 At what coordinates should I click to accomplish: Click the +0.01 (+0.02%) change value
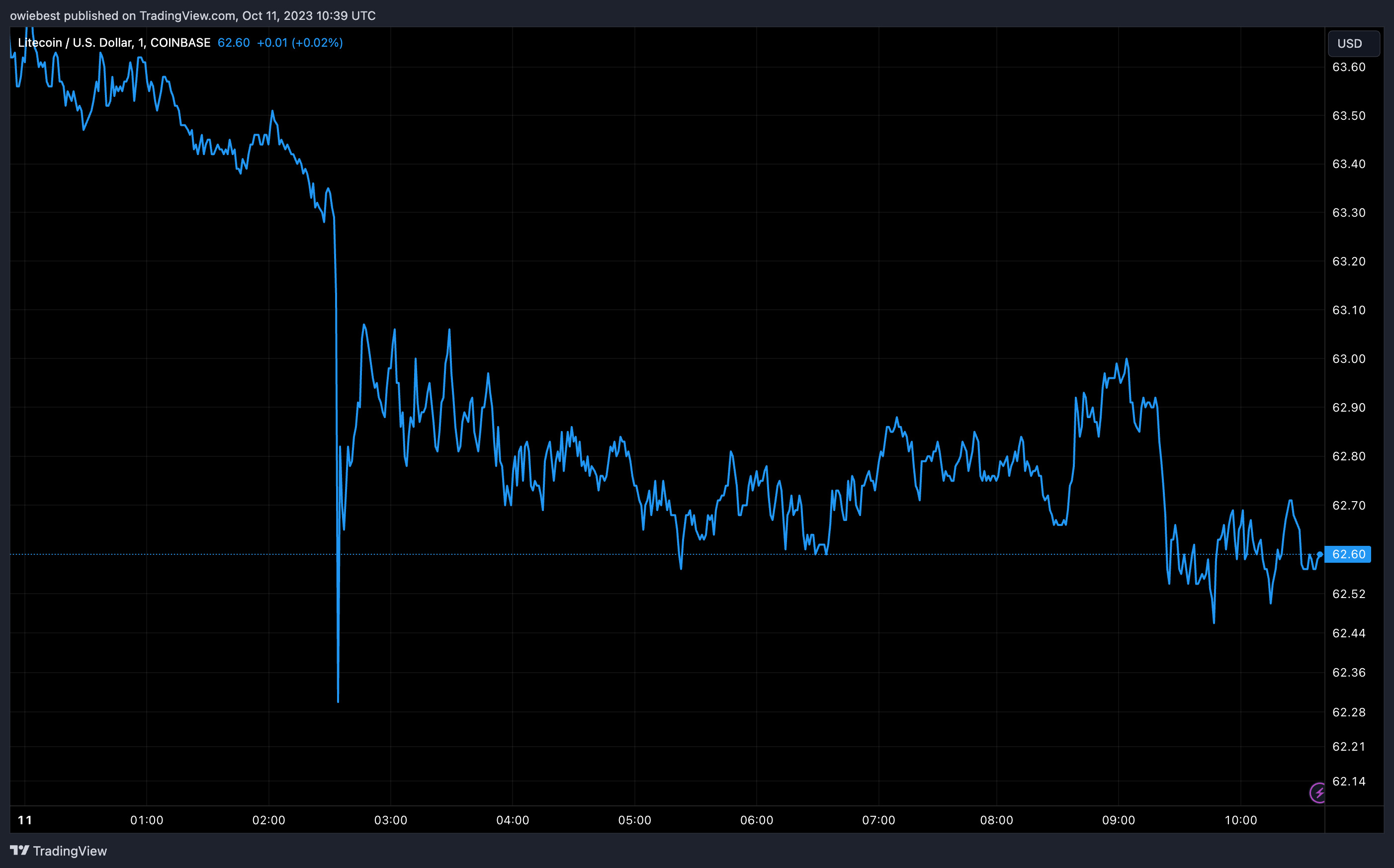[300, 42]
